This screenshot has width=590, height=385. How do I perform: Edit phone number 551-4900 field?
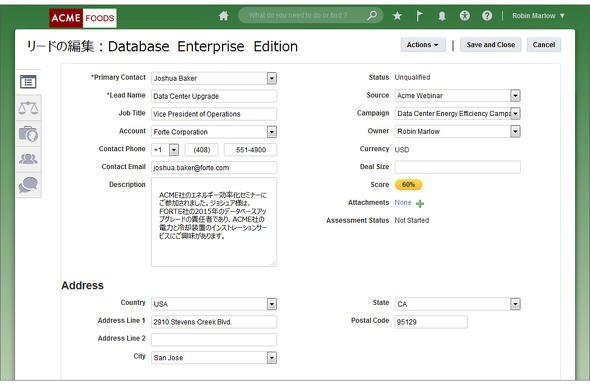point(251,150)
